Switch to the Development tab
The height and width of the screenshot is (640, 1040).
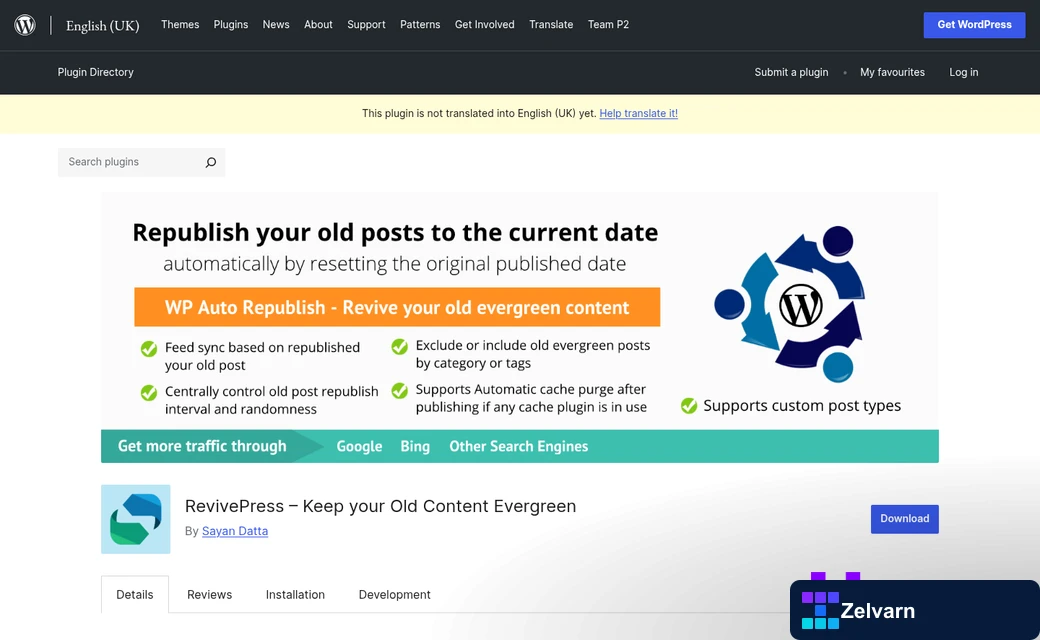pyautogui.click(x=394, y=594)
